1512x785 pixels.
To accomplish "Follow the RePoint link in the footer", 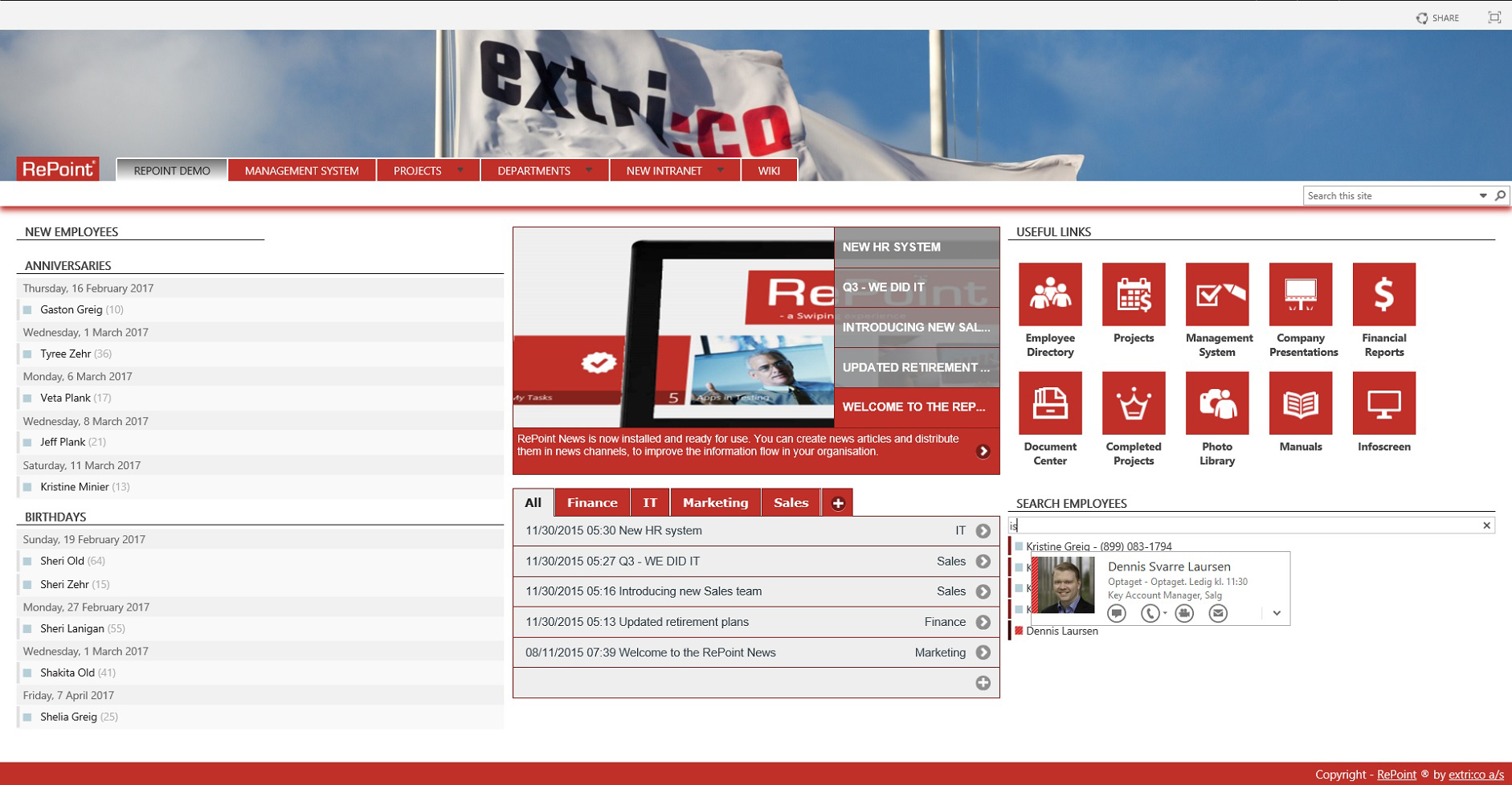I will pos(1396,775).
